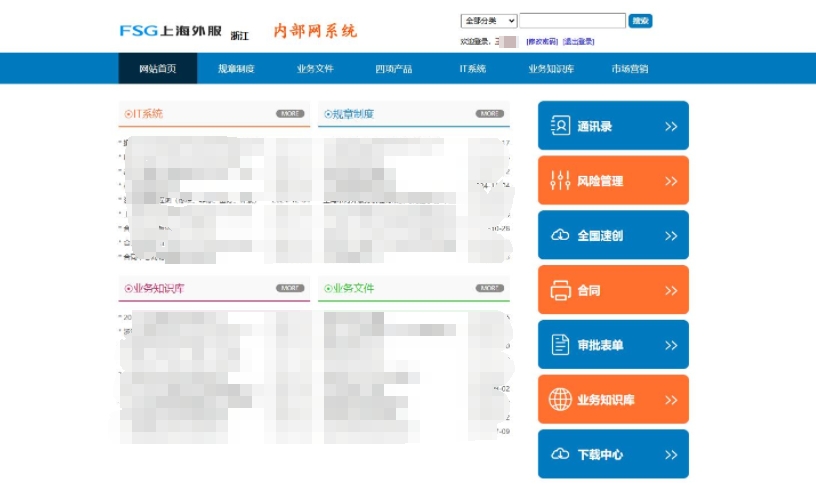This screenshot has width=816, height=485.
Task: Click the 风险管理 sliders icon
Action: pyautogui.click(x=560, y=181)
